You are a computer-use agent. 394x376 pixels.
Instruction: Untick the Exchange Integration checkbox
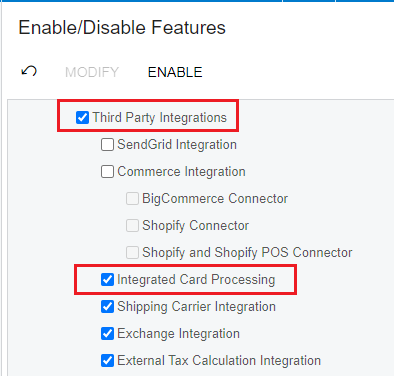coord(107,334)
